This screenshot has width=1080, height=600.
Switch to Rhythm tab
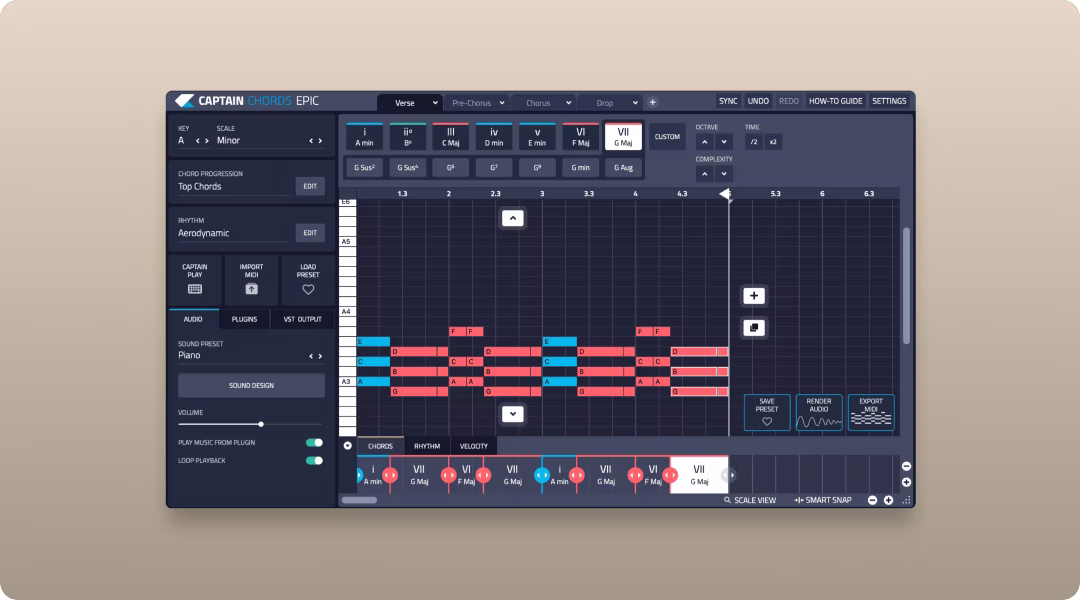tap(427, 446)
